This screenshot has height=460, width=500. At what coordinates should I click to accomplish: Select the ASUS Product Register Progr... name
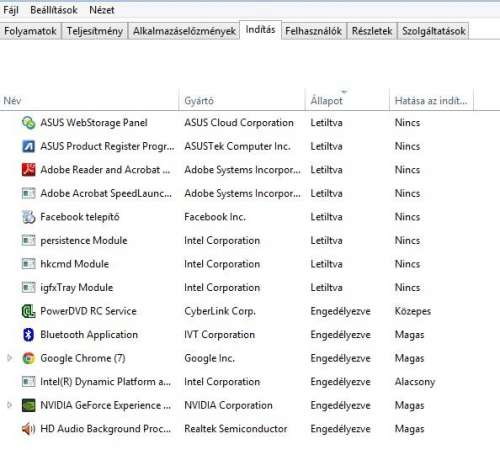pyautogui.click(x=107, y=146)
